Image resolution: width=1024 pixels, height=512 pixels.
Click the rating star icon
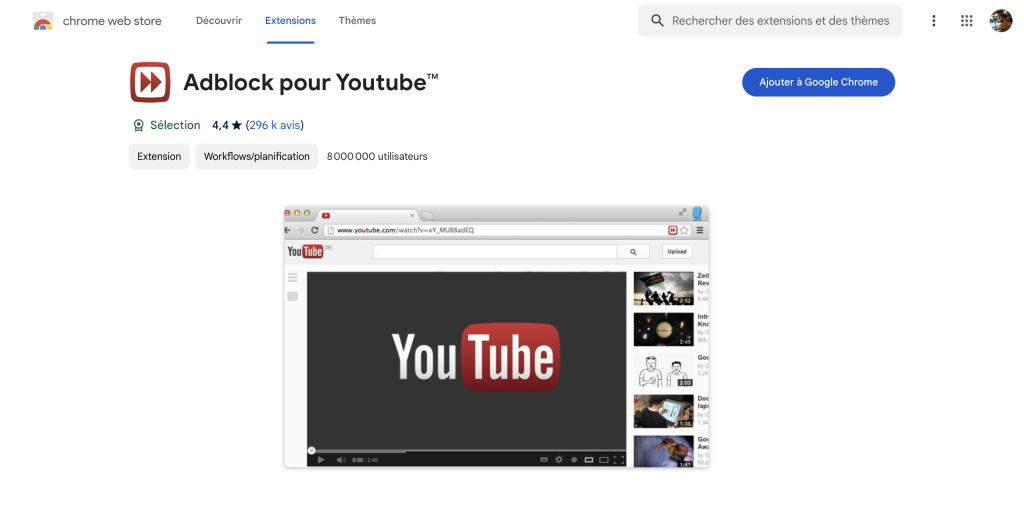click(236, 125)
